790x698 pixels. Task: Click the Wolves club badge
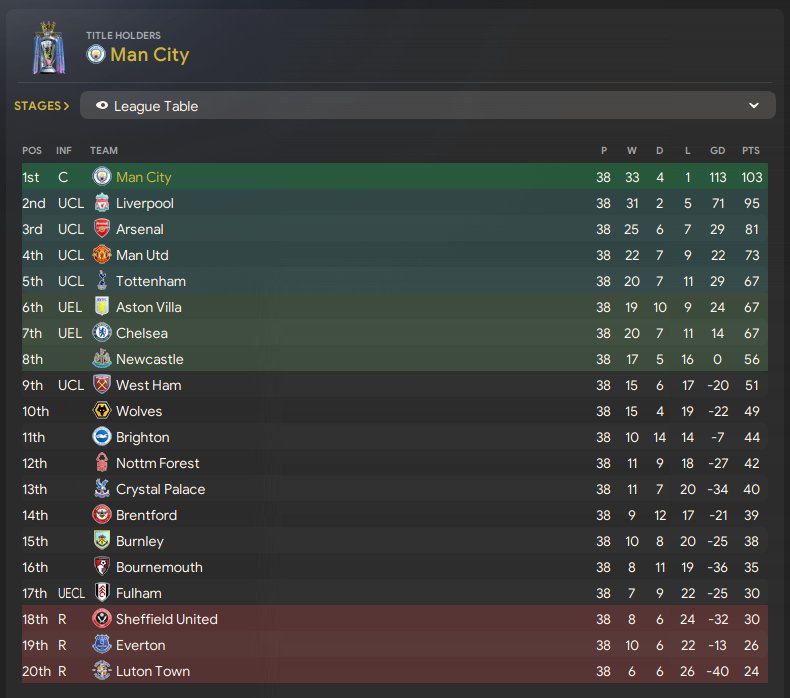102,411
